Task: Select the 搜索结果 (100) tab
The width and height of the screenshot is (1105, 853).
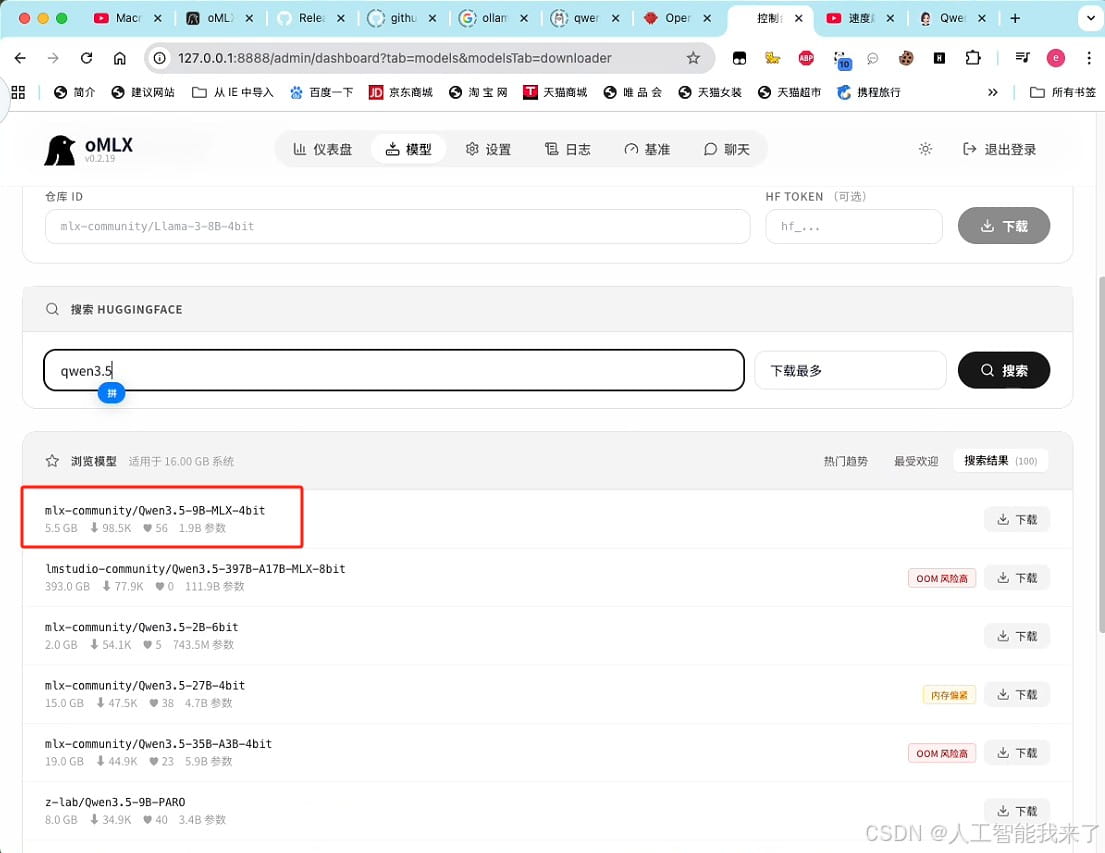Action: pos(1001,460)
